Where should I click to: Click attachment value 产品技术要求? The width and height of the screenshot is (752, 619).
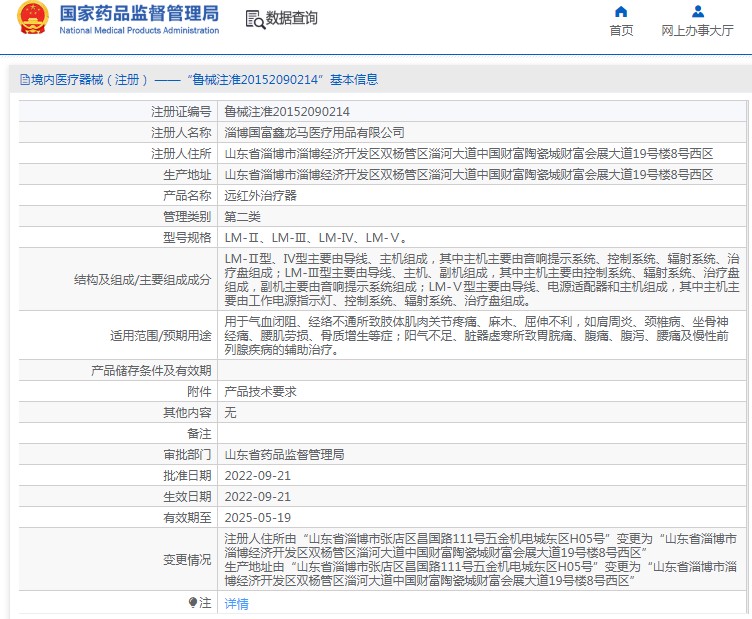(260, 392)
